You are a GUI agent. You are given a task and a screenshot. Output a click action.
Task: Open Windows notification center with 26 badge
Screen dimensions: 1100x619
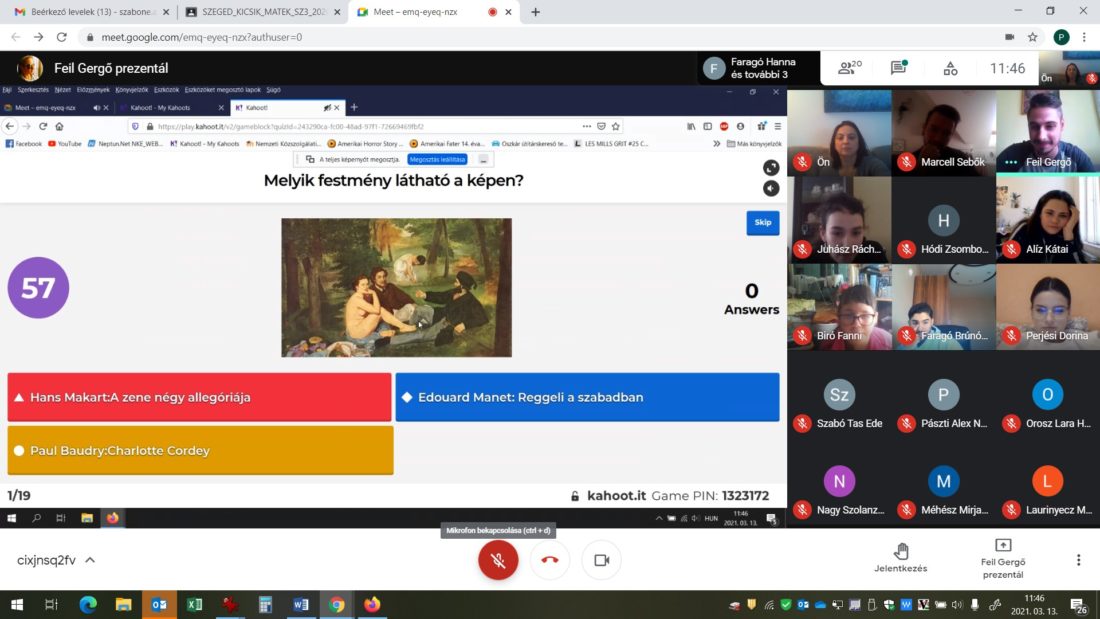click(1079, 605)
